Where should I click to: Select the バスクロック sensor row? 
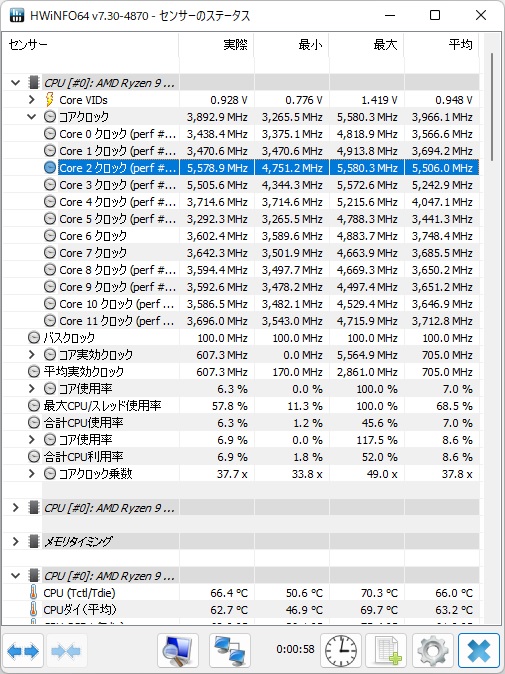click(x=241, y=338)
